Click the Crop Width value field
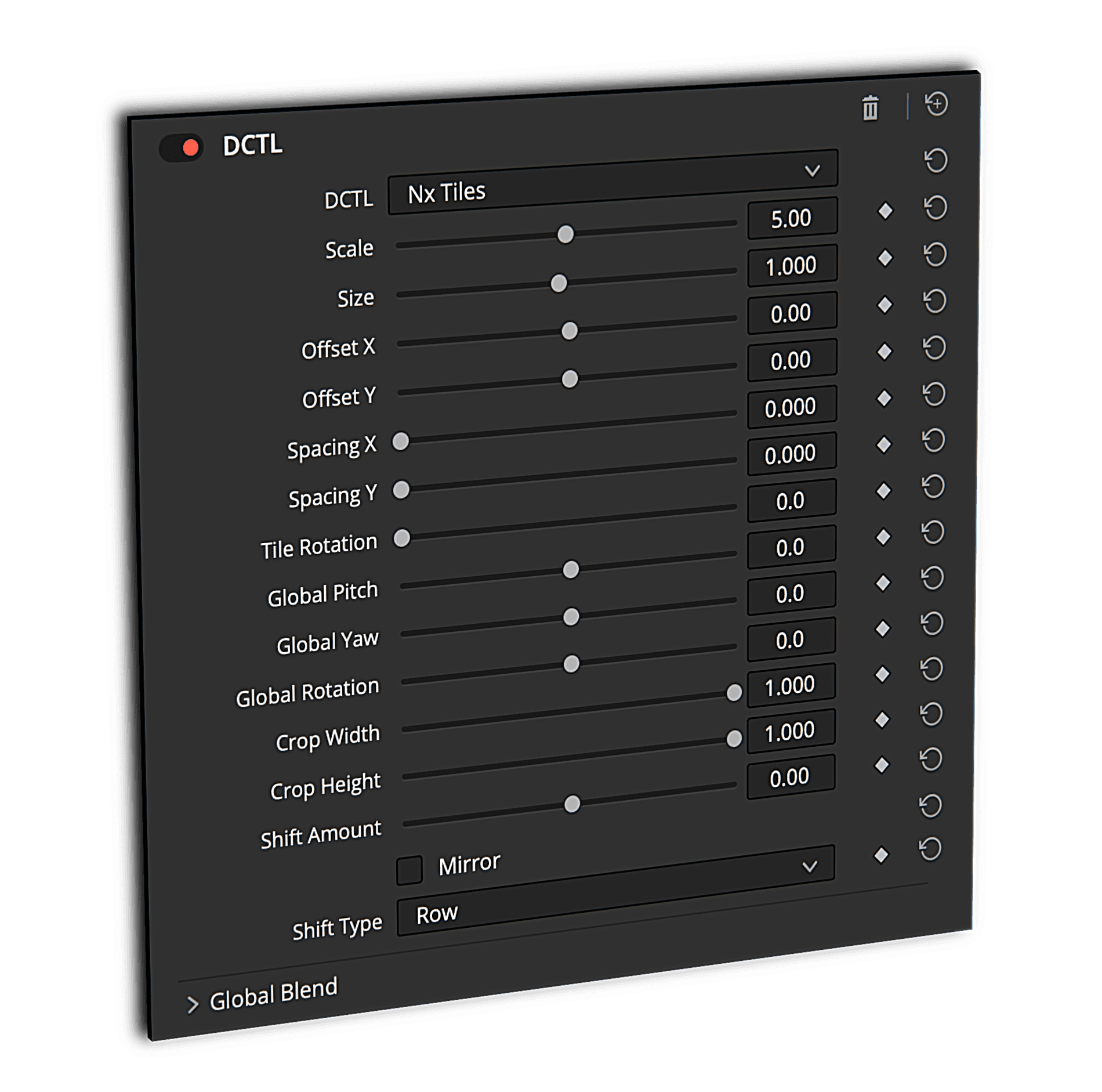 click(x=791, y=686)
